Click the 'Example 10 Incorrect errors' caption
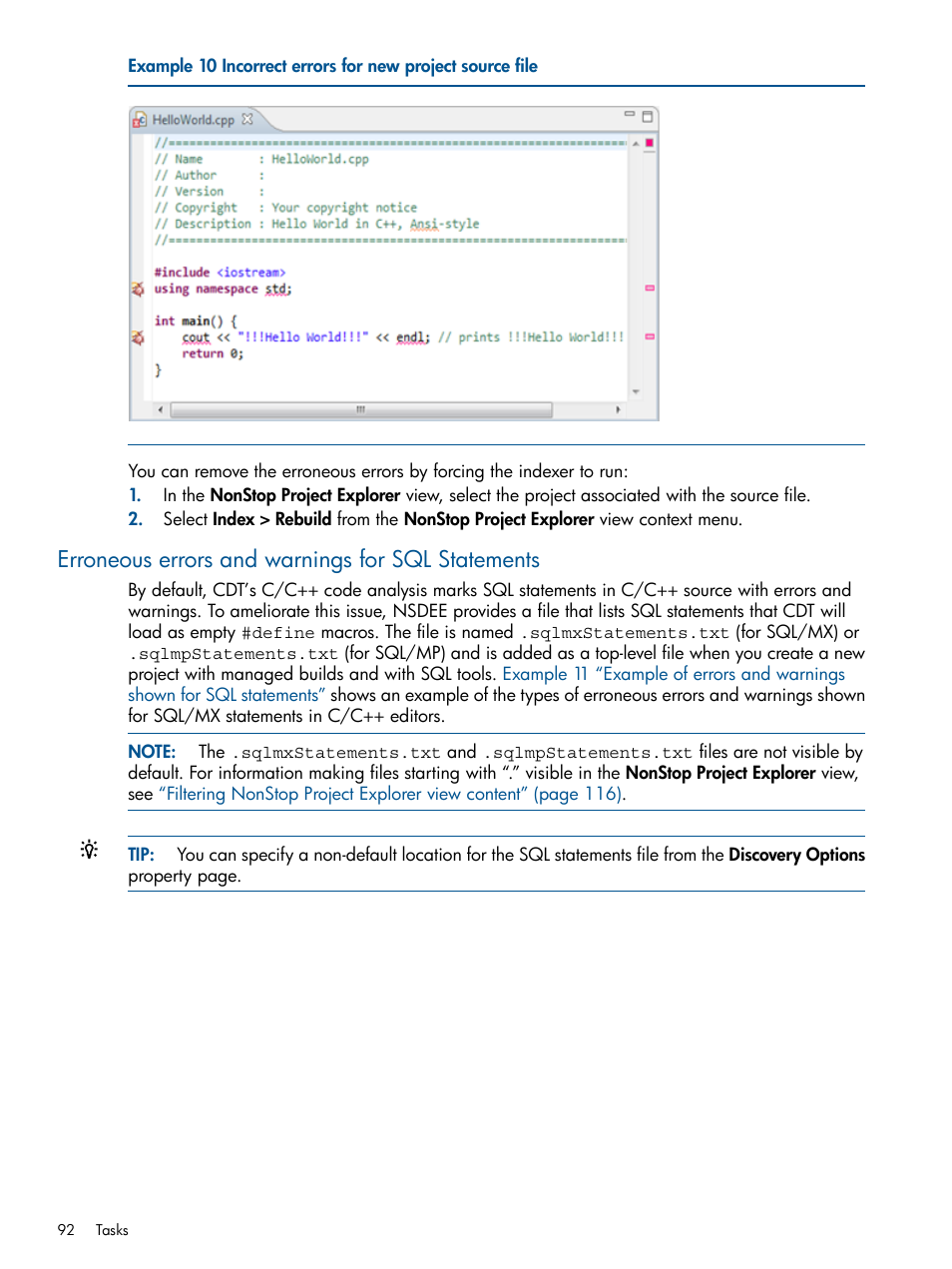This screenshot has width=952, height=1269. (x=332, y=66)
